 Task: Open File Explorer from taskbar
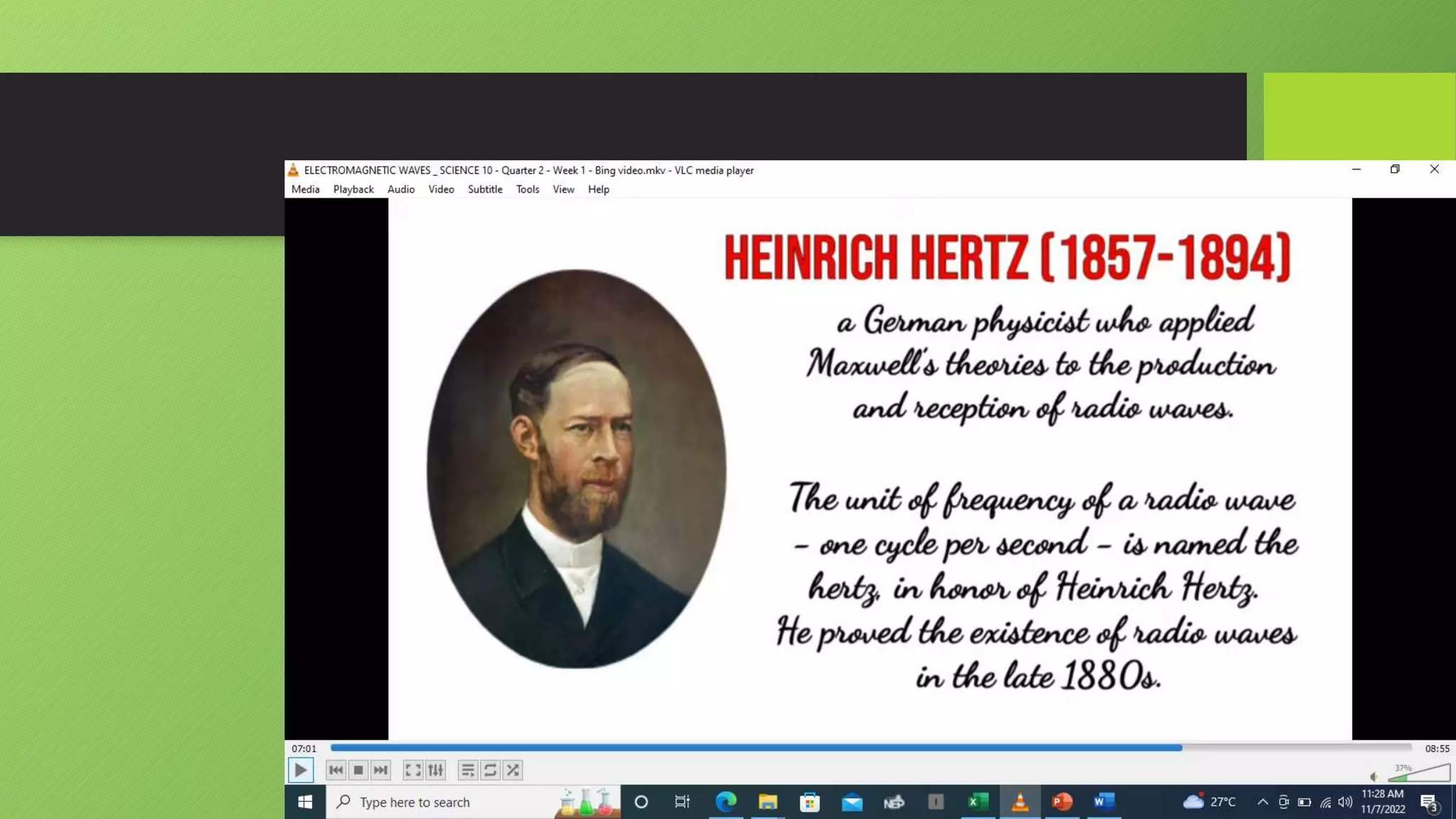click(768, 802)
